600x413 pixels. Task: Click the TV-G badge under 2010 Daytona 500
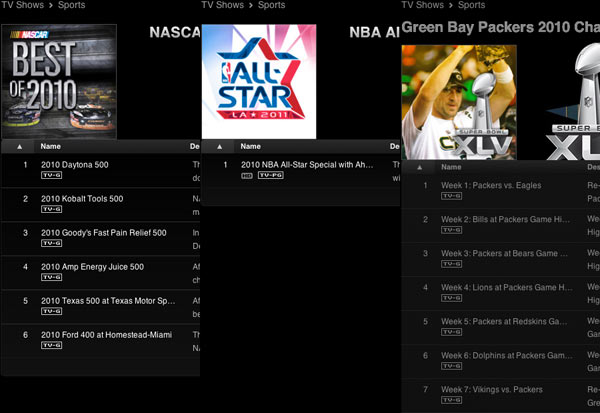[51, 175]
